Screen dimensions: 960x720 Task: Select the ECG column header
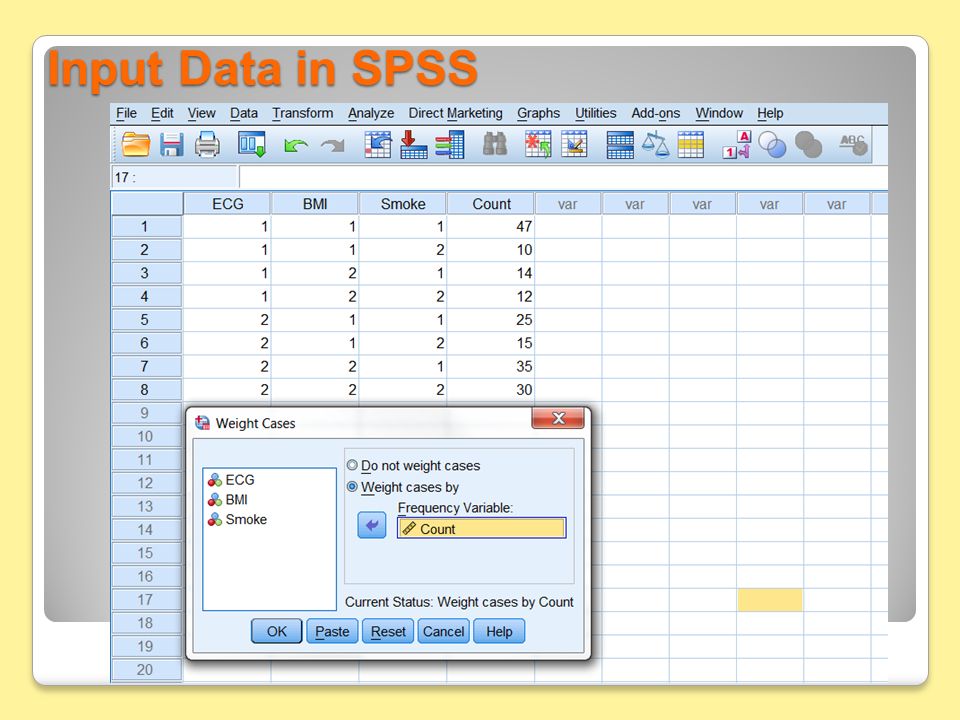(x=227, y=204)
